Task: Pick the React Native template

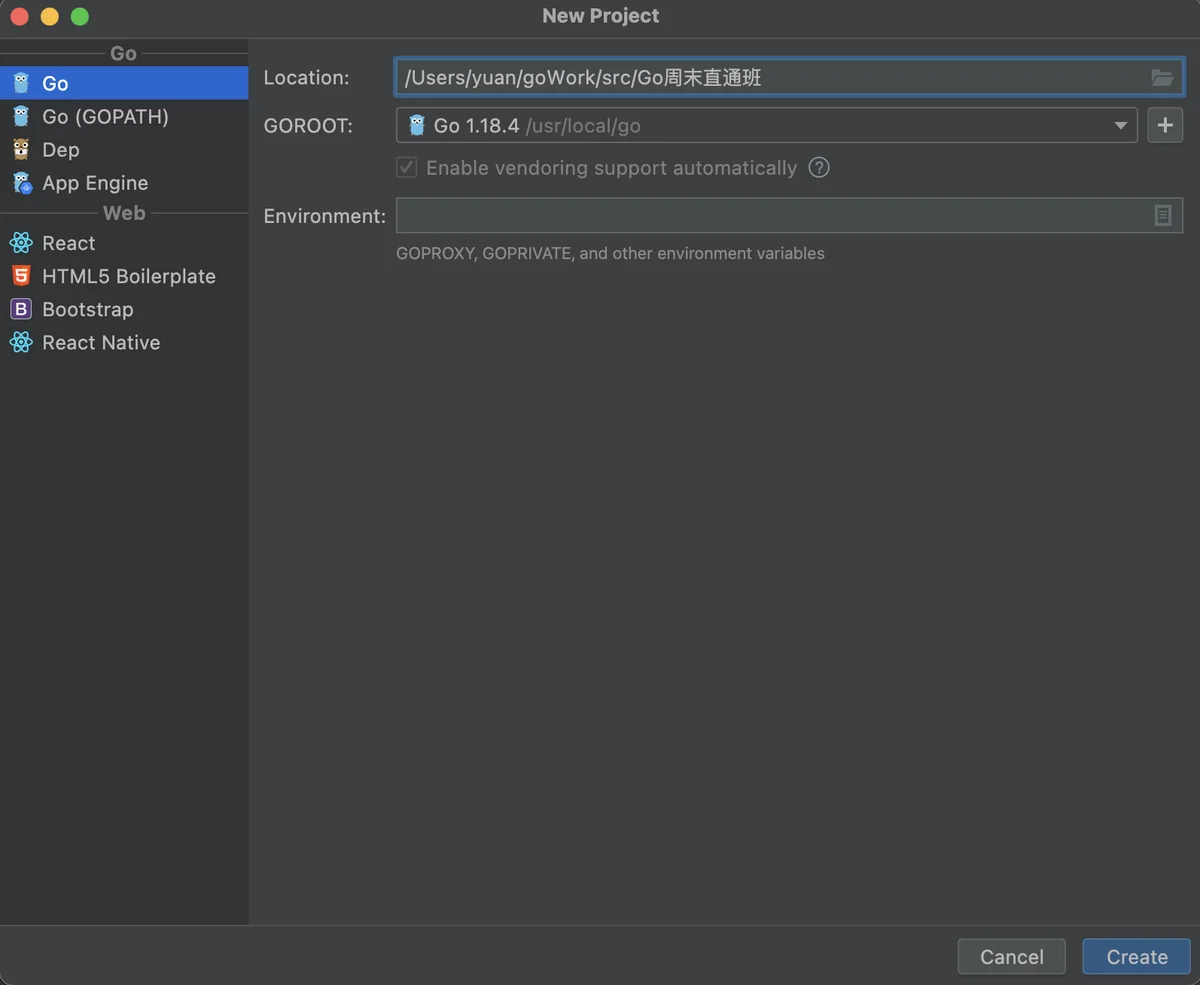Action: pos(124,342)
